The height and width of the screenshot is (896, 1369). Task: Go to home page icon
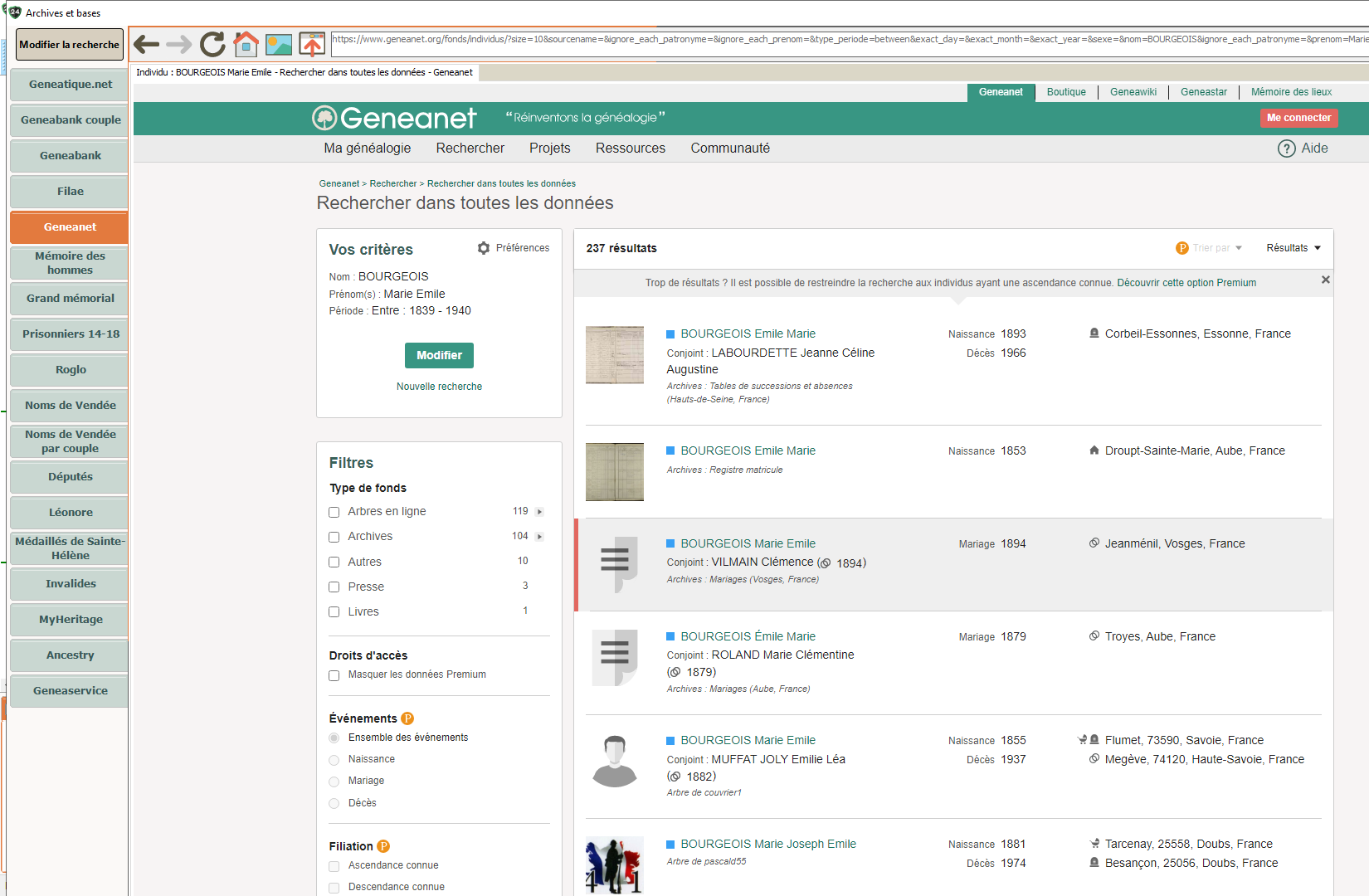[x=246, y=44]
